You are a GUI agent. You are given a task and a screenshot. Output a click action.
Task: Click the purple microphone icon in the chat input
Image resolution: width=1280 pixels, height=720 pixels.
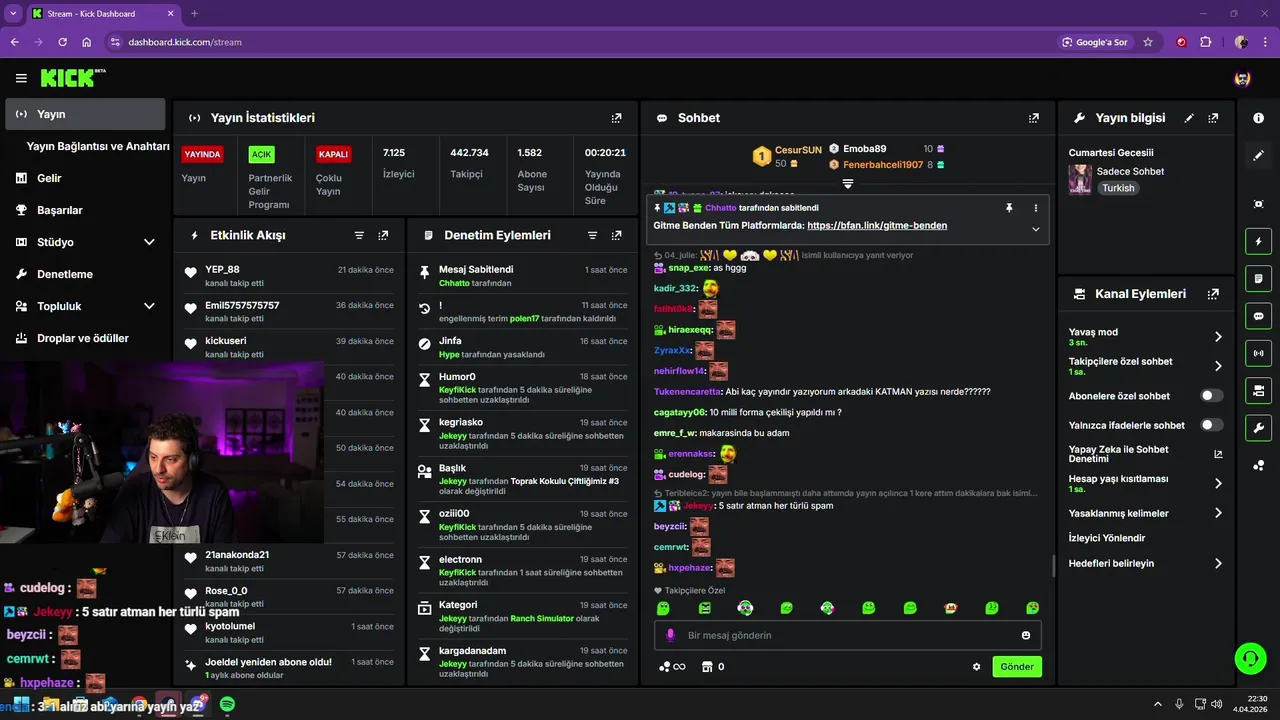671,635
